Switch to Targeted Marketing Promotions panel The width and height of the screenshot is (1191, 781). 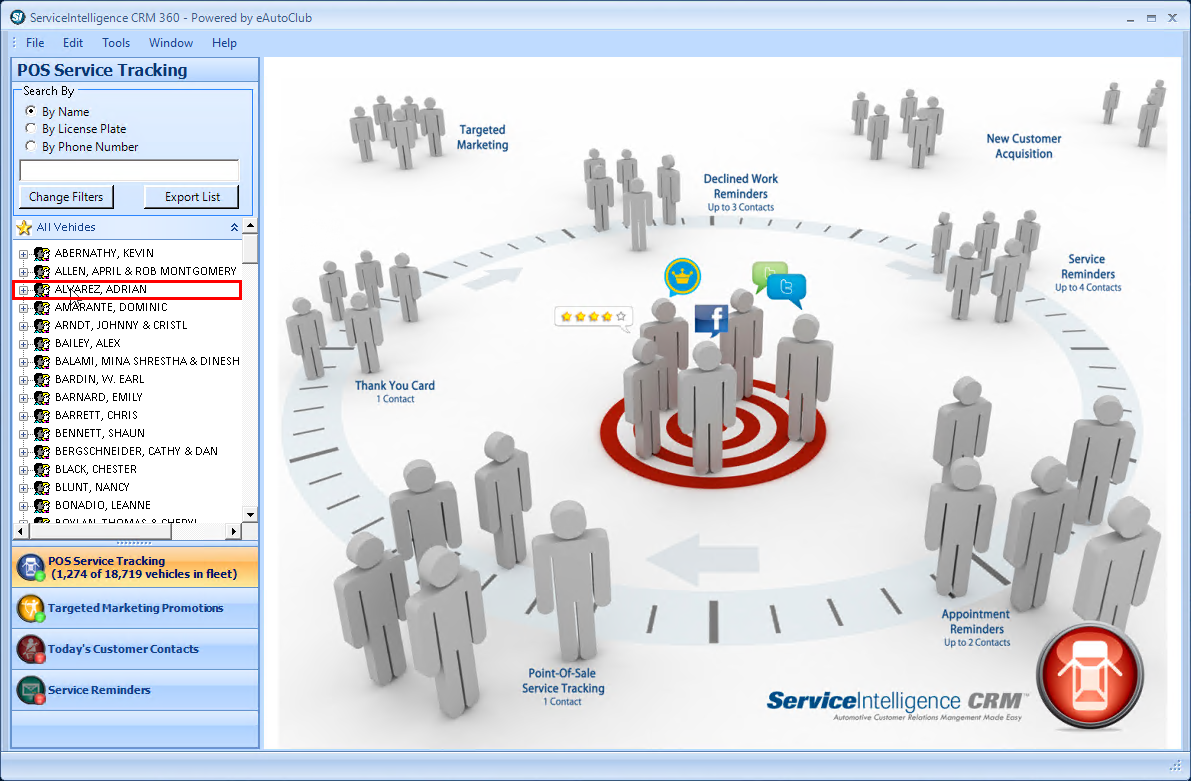(135, 608)
